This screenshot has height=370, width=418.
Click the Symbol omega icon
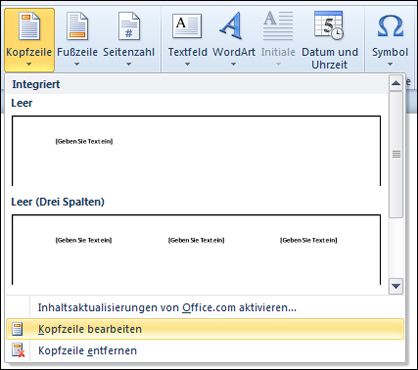pos(390,26)
